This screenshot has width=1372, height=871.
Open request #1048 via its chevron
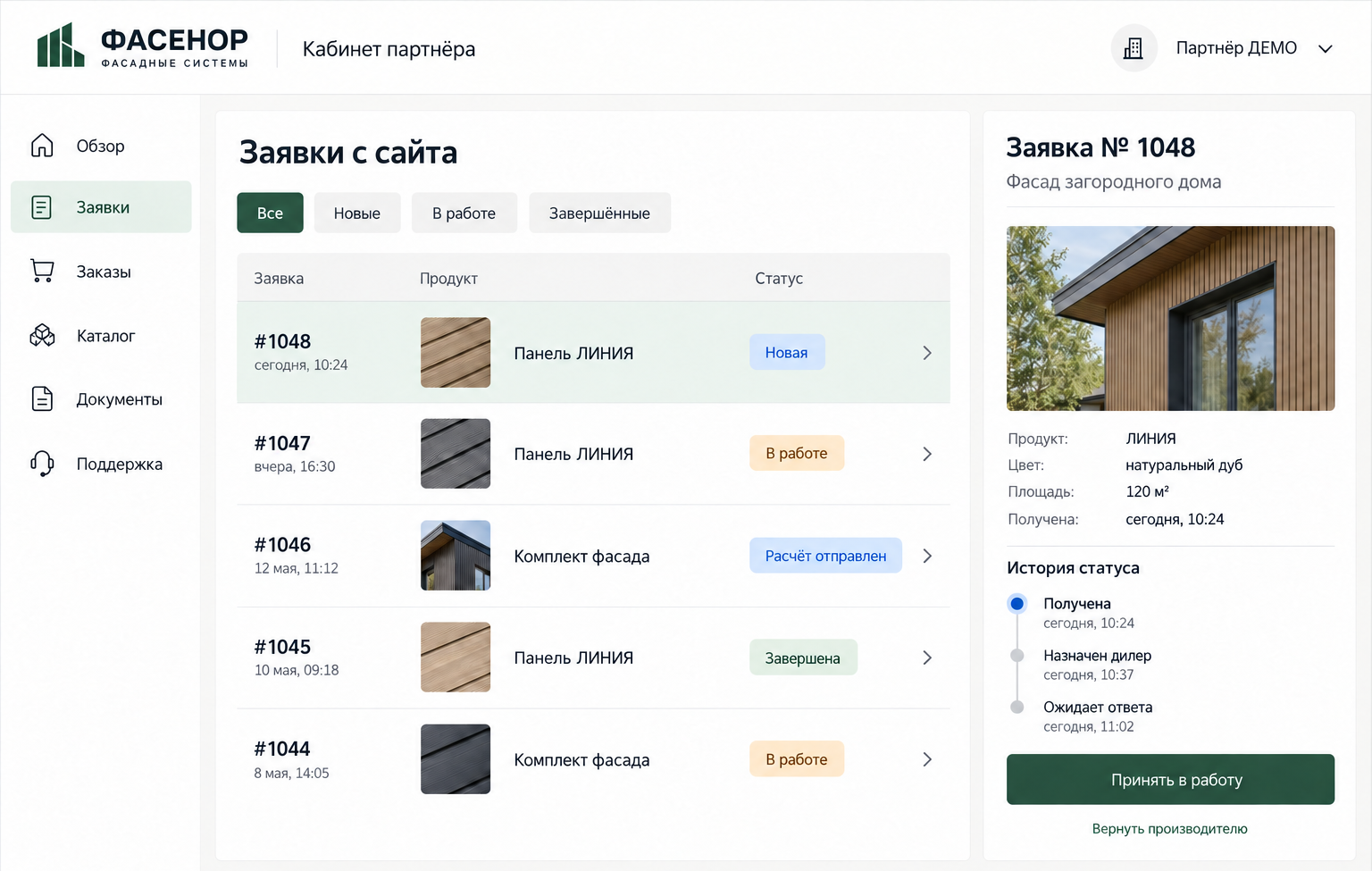(927, 353)
